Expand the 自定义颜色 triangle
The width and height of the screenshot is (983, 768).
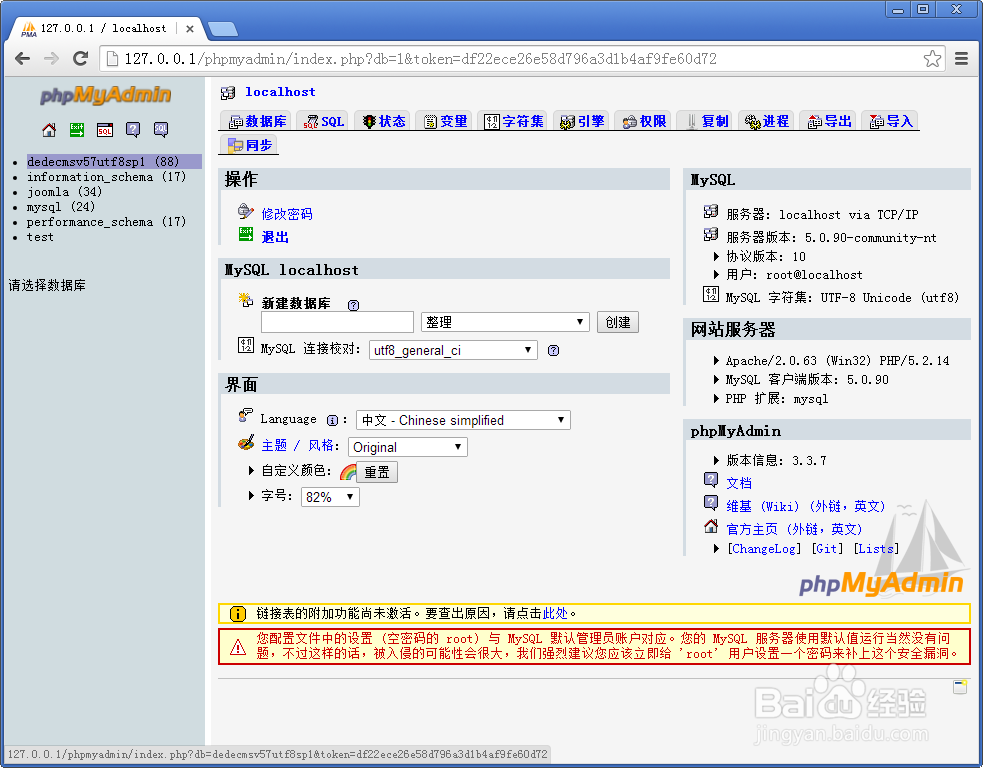[251, 470]
